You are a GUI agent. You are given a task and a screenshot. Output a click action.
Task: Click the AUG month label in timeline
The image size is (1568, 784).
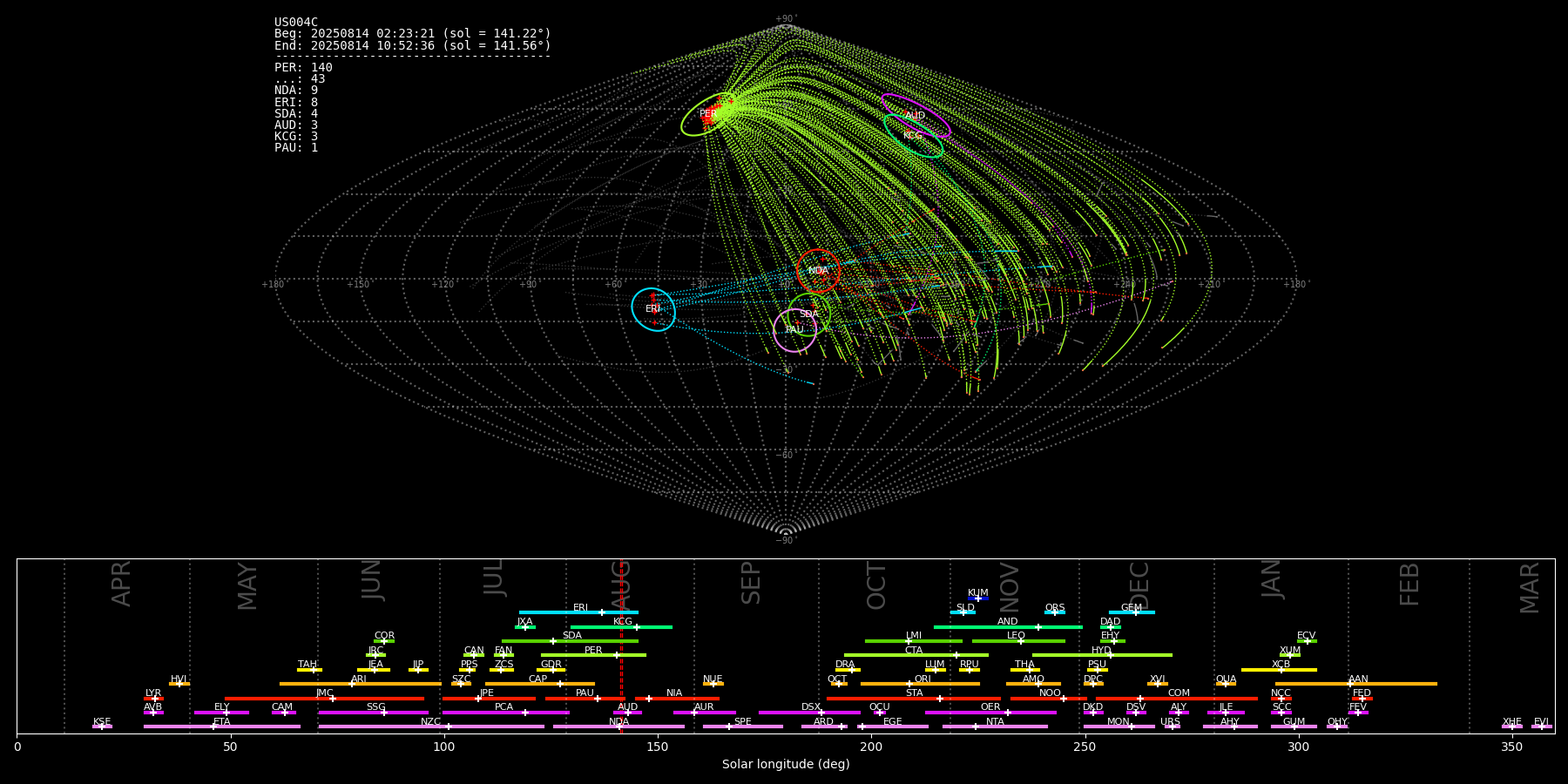tap(620, 585)
